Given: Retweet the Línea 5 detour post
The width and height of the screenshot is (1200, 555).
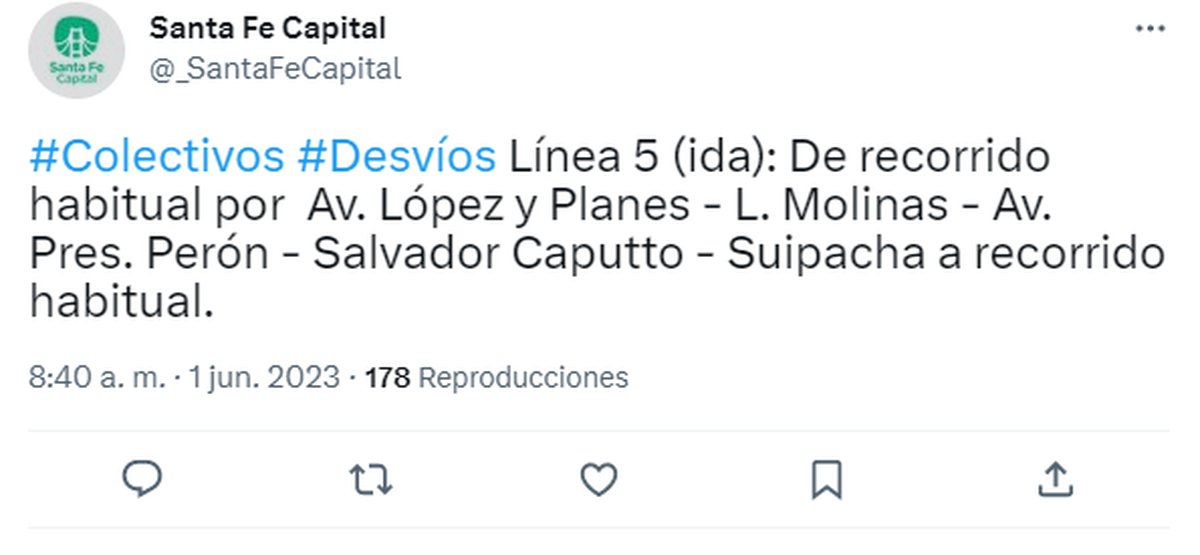Looking at the screenshot, I should click(x=371, y=480).
